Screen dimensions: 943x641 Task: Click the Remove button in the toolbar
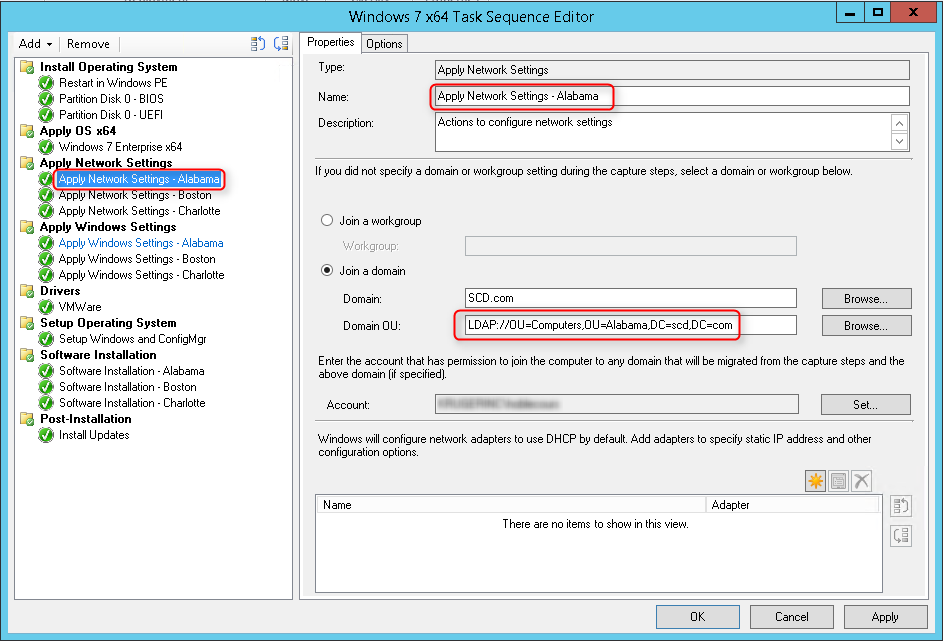tap(88, 43)
